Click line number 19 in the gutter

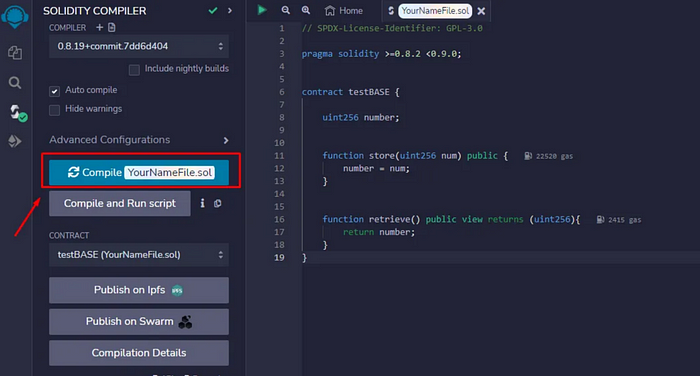click(x=279, y=258)
